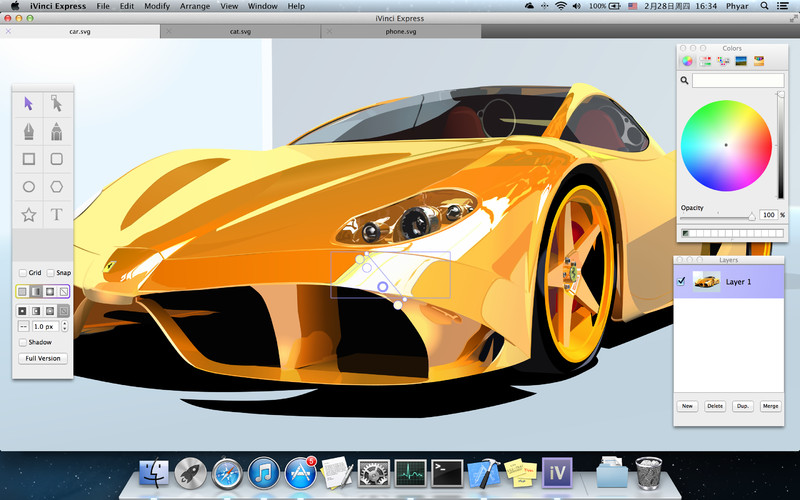Open the Apple menu
The height and width of the screenshot is (500, 800).
pos(15,6)
